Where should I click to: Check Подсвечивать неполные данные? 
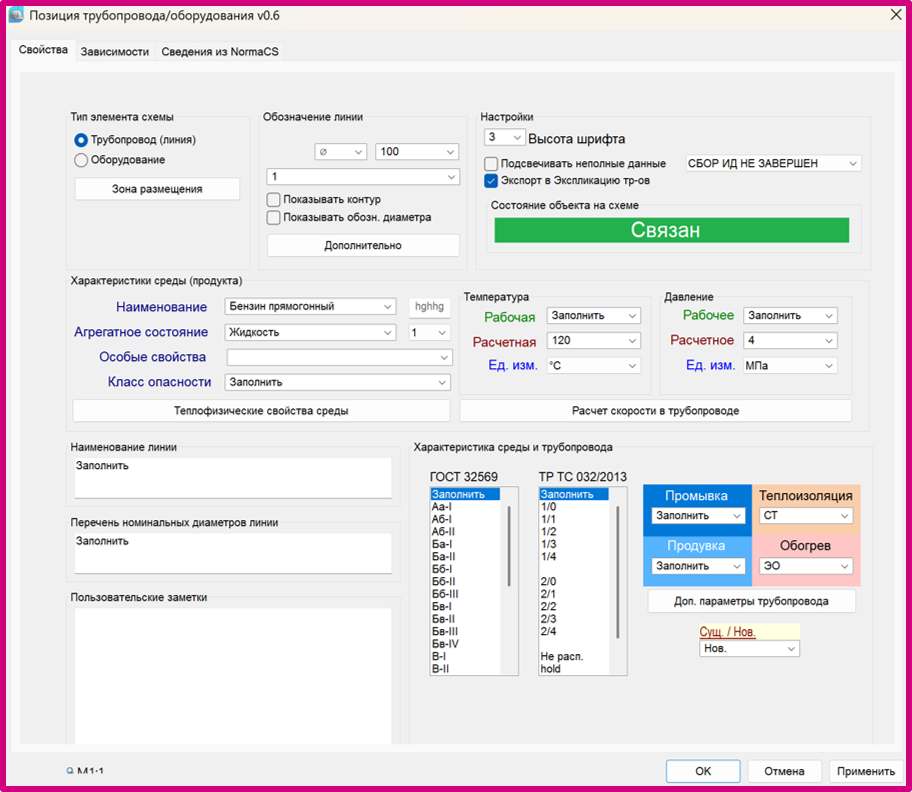coord(489,163)
